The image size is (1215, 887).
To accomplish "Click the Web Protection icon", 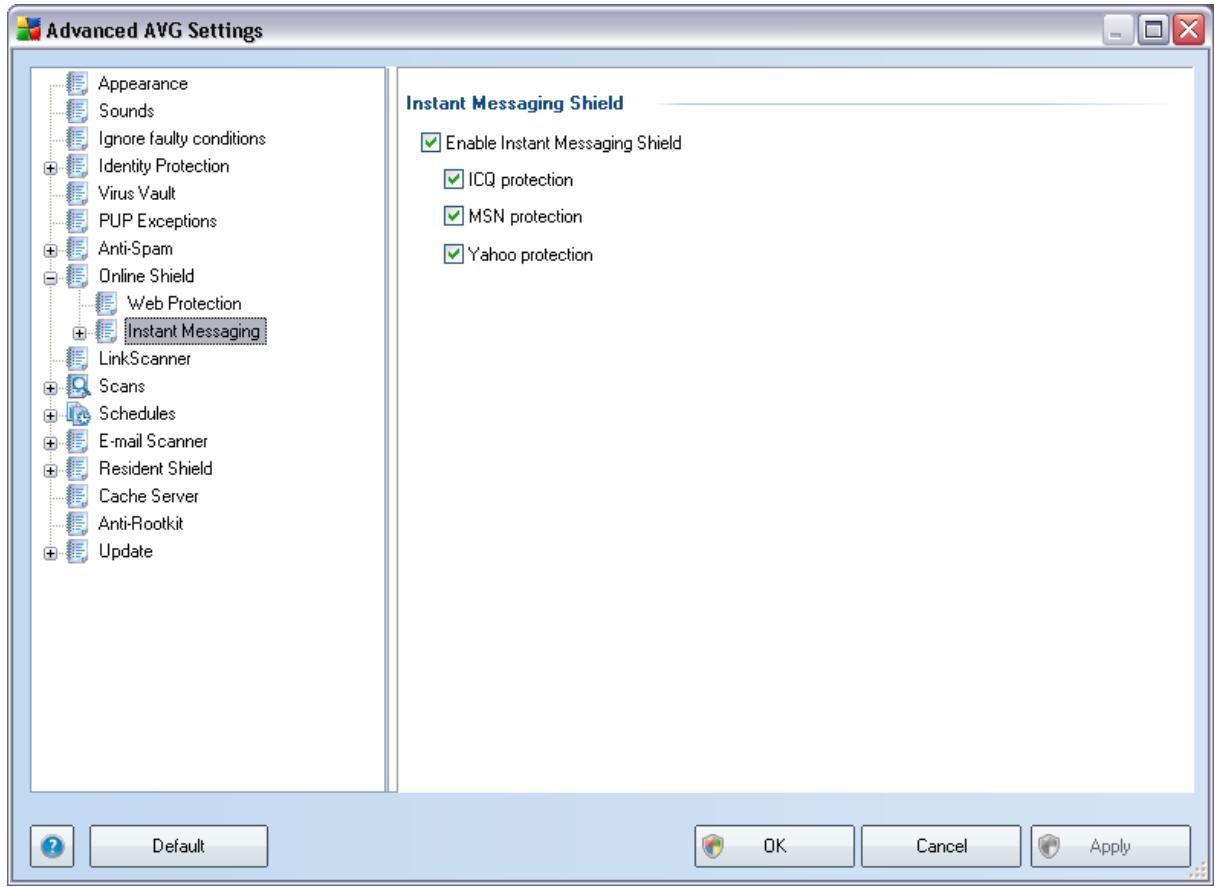I will point(104,302).
